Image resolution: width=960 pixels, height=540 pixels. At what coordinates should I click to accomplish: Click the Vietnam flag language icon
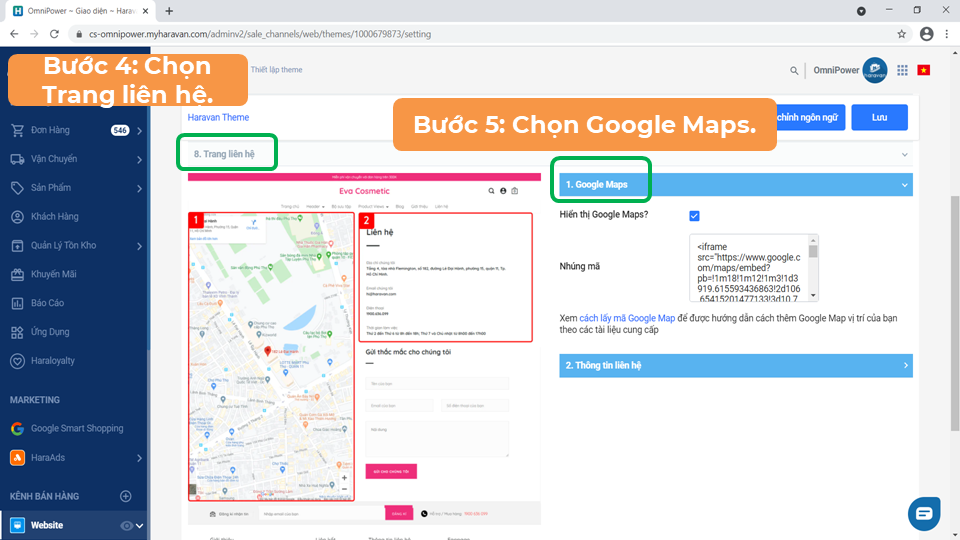click(x=923, y=70)
